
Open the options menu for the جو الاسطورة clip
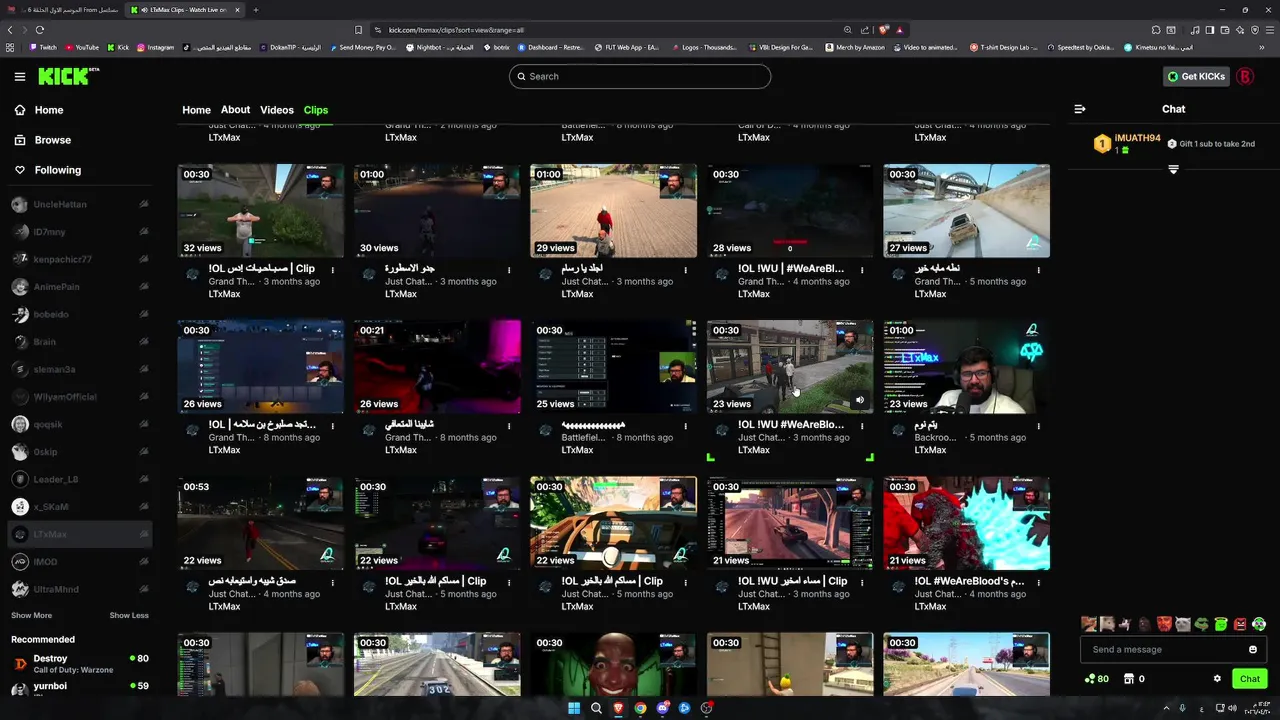pyautogui.click(x=509, y=270)
